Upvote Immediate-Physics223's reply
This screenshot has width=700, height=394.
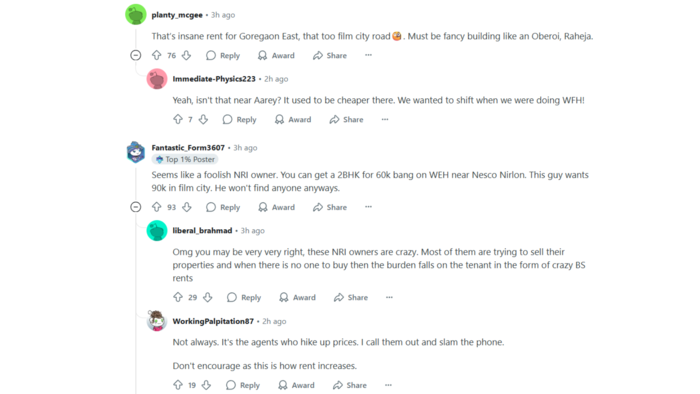click(178, 119)
